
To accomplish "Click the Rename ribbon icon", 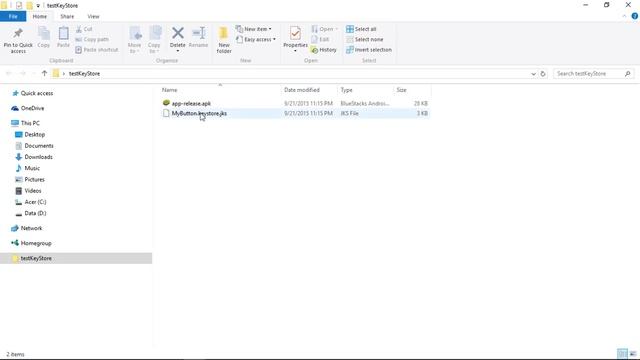I will (199, 33).
